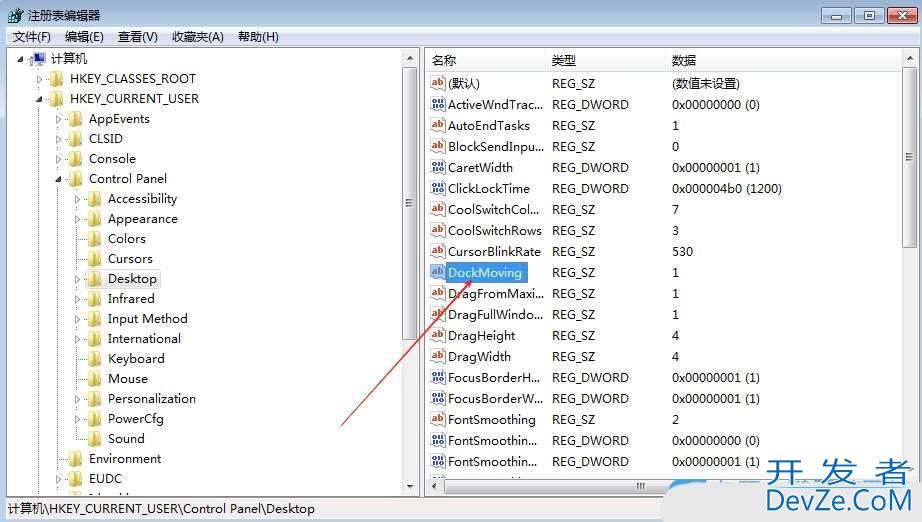Viewport: 922px width, 522px height.
Task: Click the CursorBlinkRate string icon
Action: click(x=438, y=251)
